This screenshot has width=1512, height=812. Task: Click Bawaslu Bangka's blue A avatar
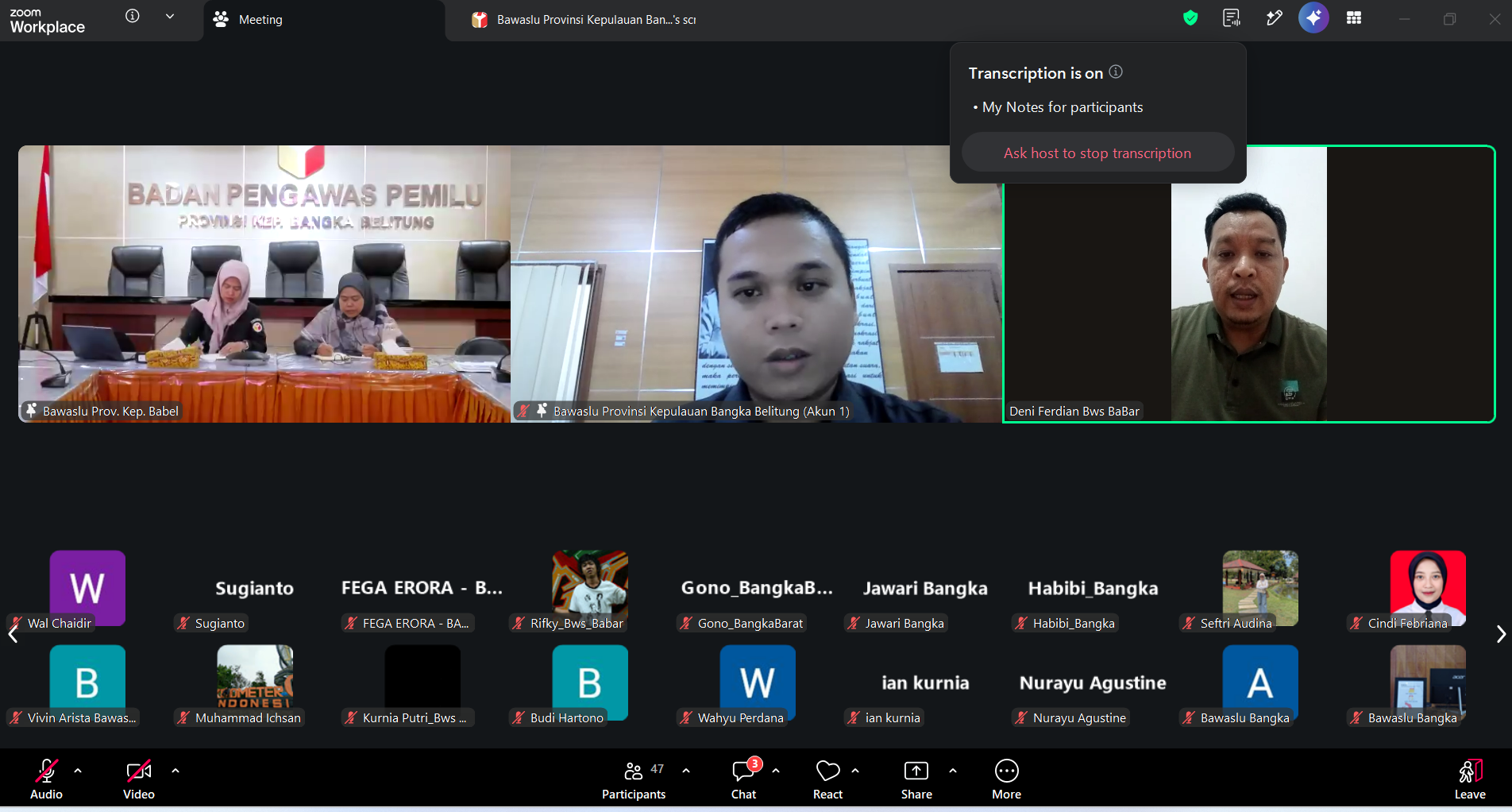(1260, 682)
